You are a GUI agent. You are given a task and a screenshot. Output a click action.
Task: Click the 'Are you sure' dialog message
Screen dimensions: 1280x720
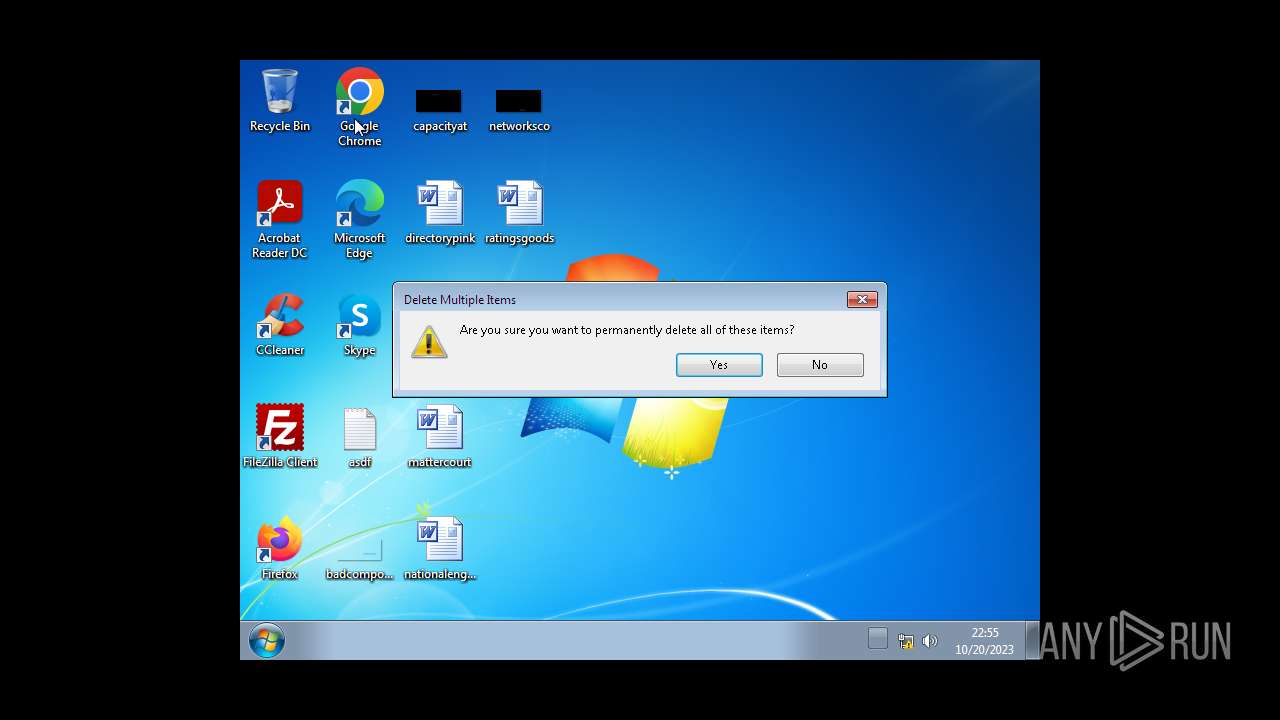click(627, 330)
